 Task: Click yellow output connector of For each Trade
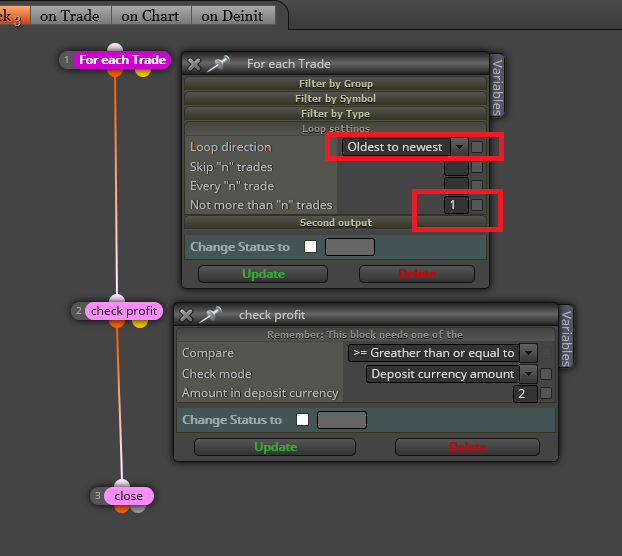click(x=143, y=72)
